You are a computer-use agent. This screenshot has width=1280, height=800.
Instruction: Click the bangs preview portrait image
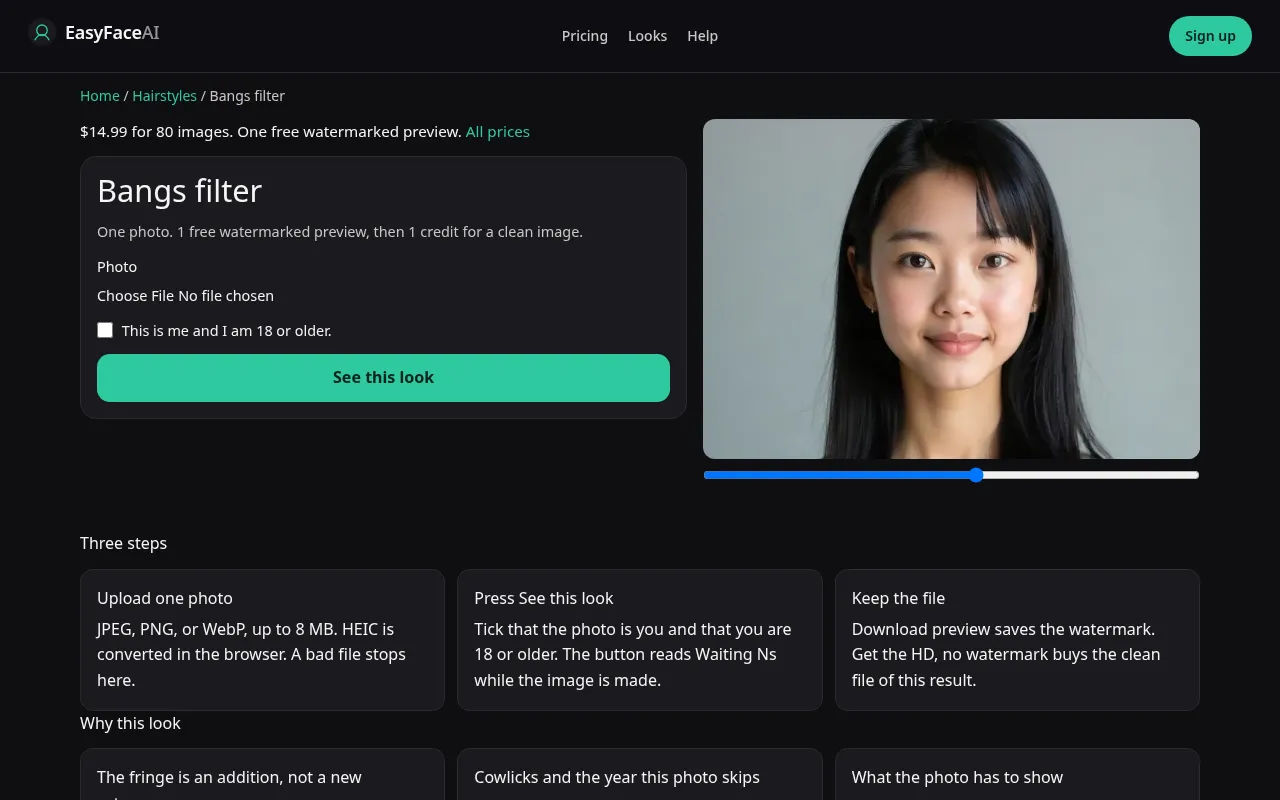click(951, 289)
